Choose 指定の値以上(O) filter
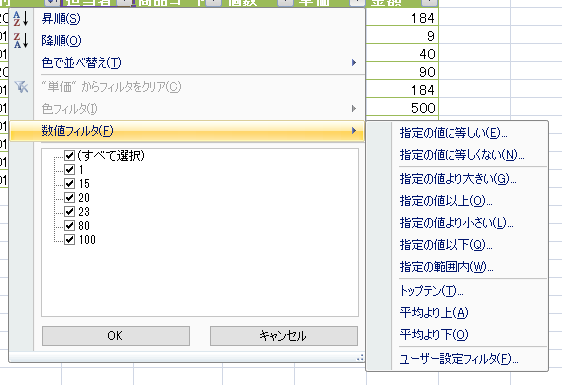Image resolution: width=562 pixels, height=385 pixels. [x=446, y=201]
